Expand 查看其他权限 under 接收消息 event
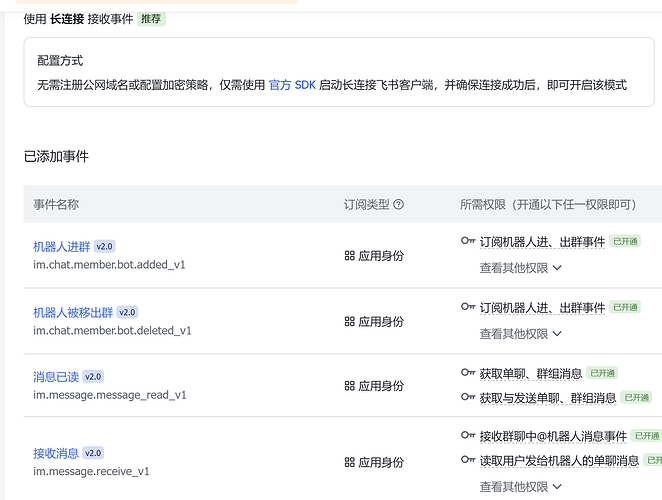The width and height of the screenshot is (662, 500). (520, 487)
